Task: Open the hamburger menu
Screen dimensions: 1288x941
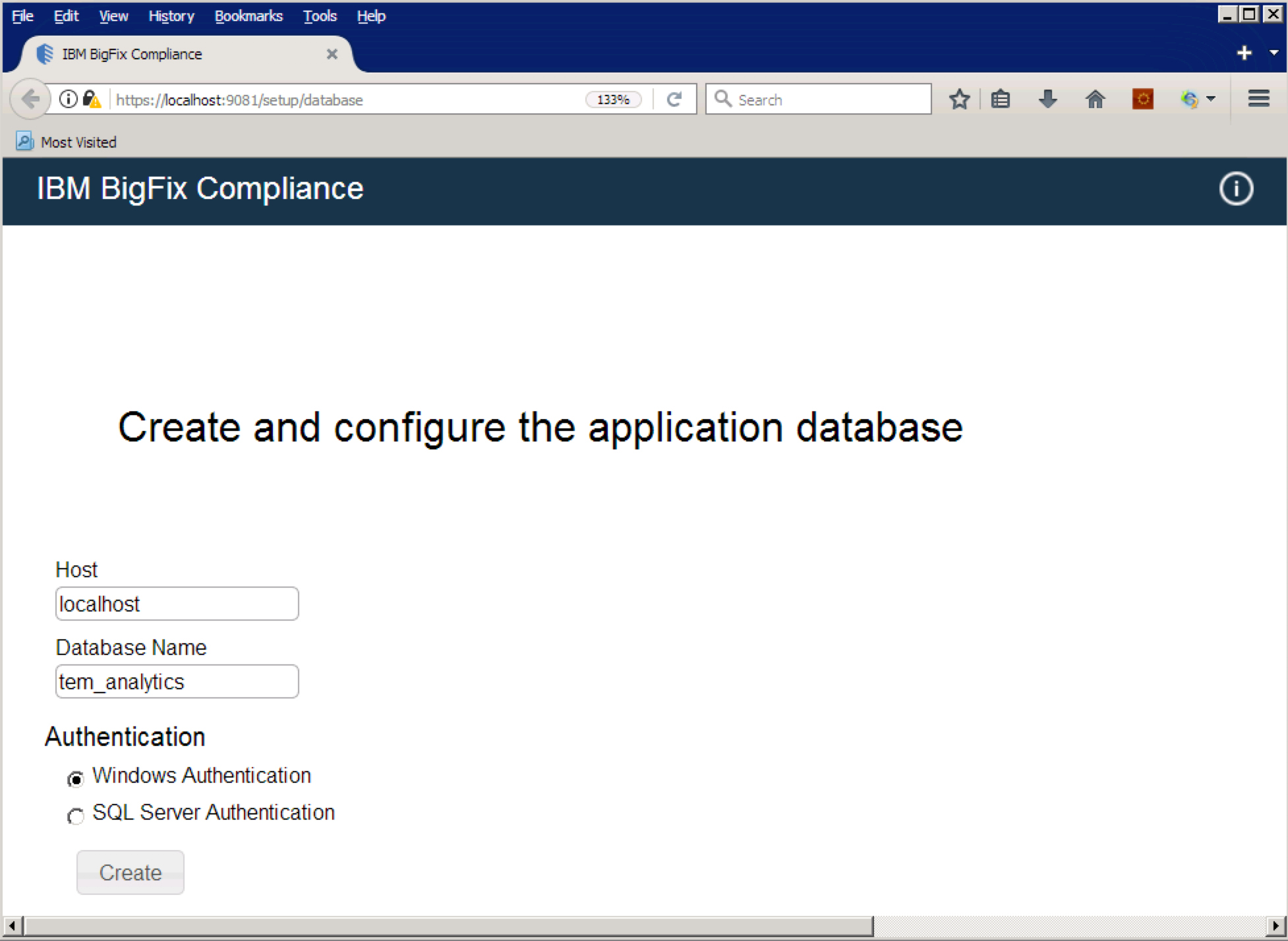Action: pyautogui.click(x=1258, y=99)
